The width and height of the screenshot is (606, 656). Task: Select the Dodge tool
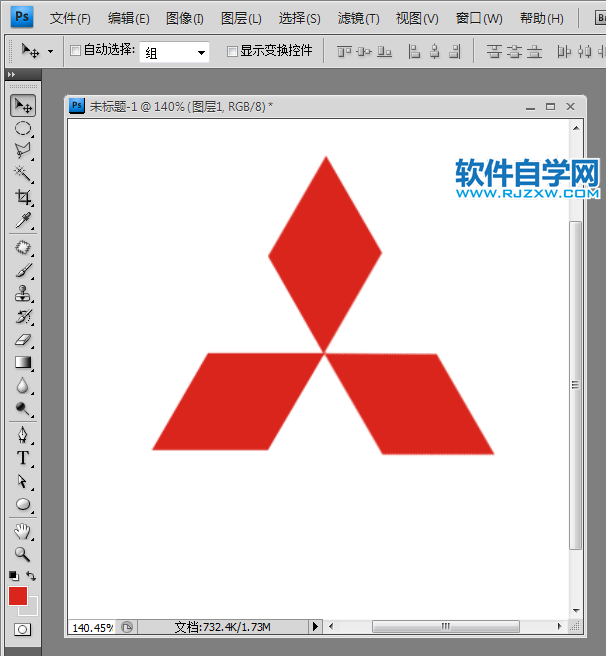click(23, 408)
